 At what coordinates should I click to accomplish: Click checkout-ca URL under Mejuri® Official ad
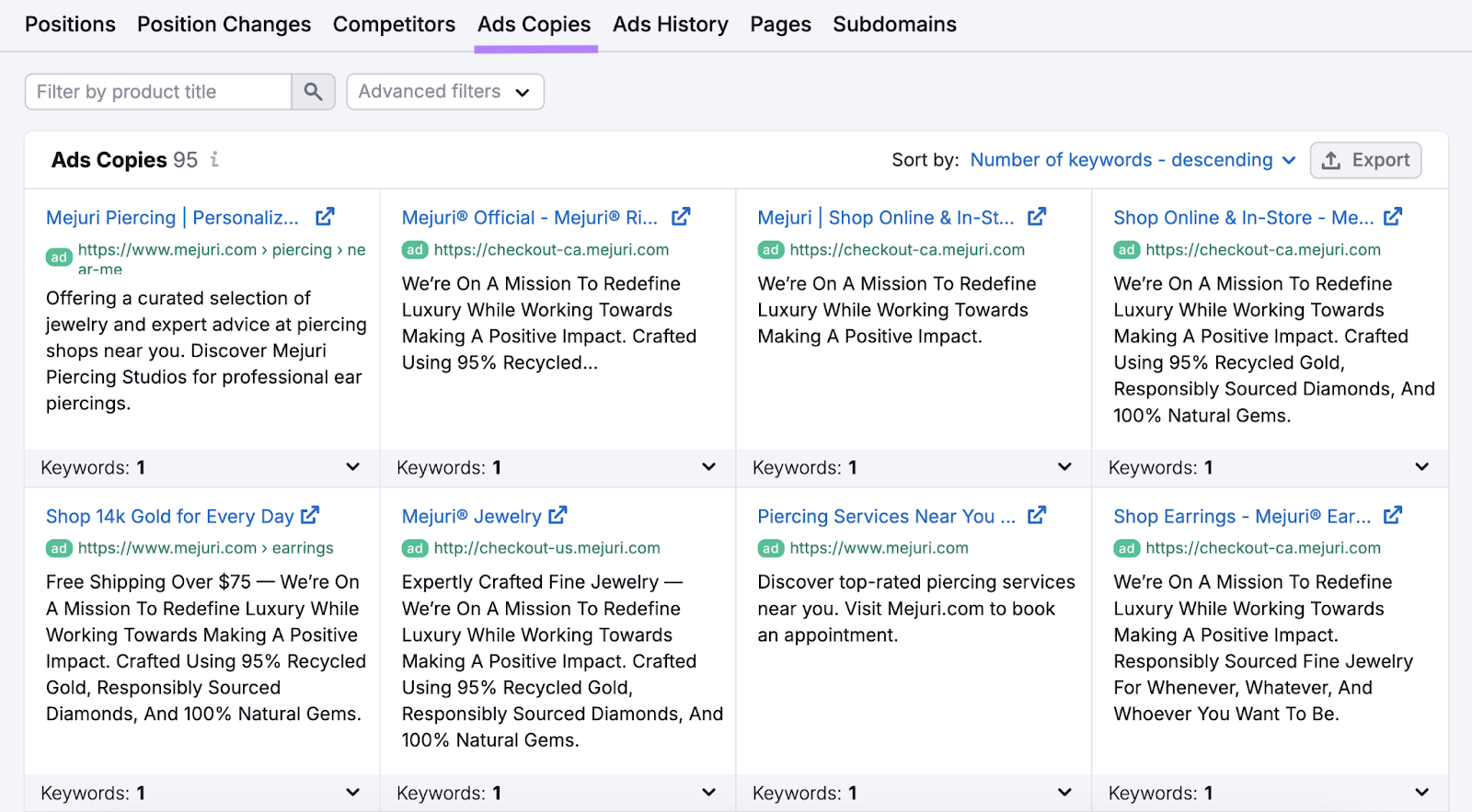[x=551, y=250]
